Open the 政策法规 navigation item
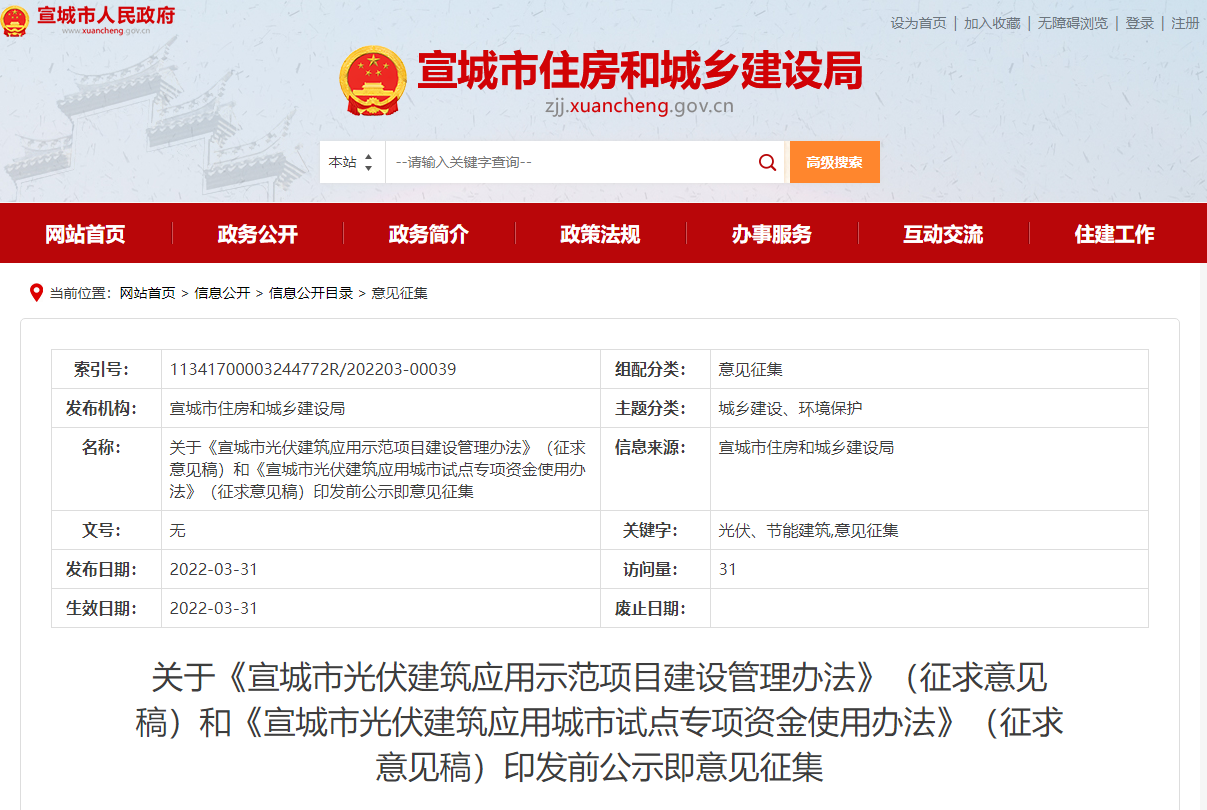 600,234
